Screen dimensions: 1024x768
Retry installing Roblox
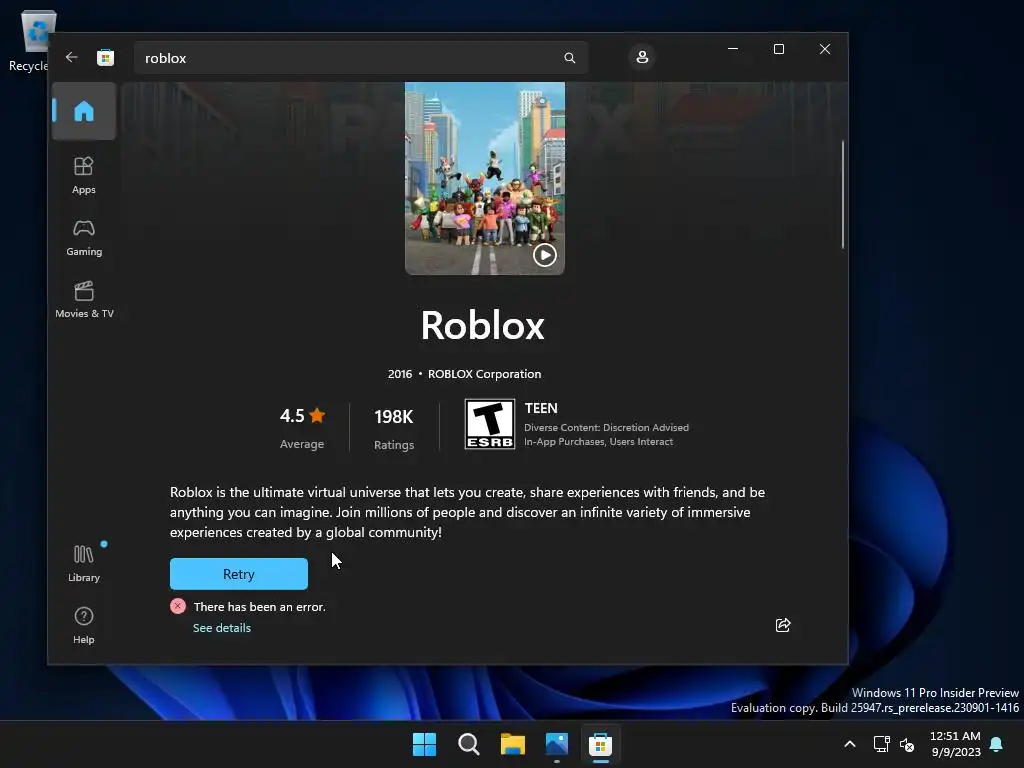[x=239, y=574]
